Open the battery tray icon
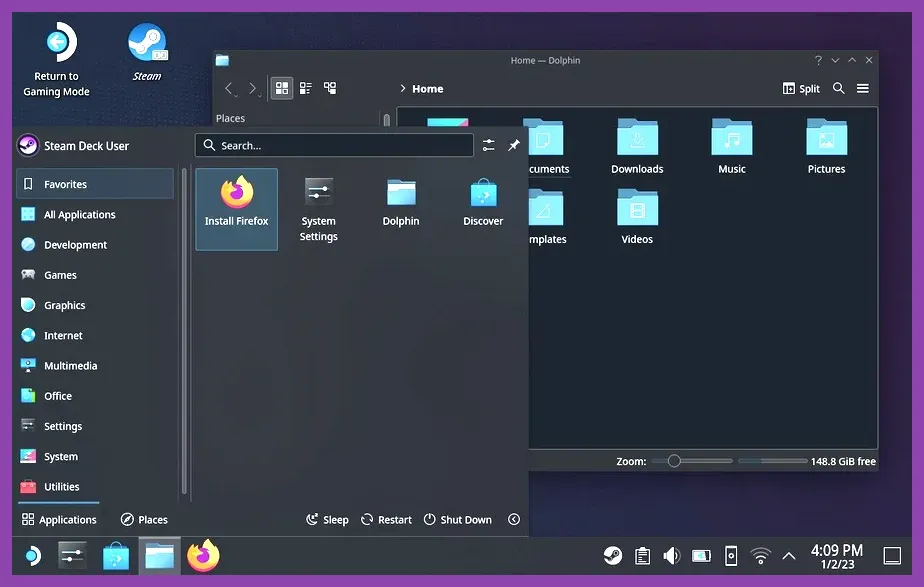Screen dimensions: 924x587 (x=701, y=556)
